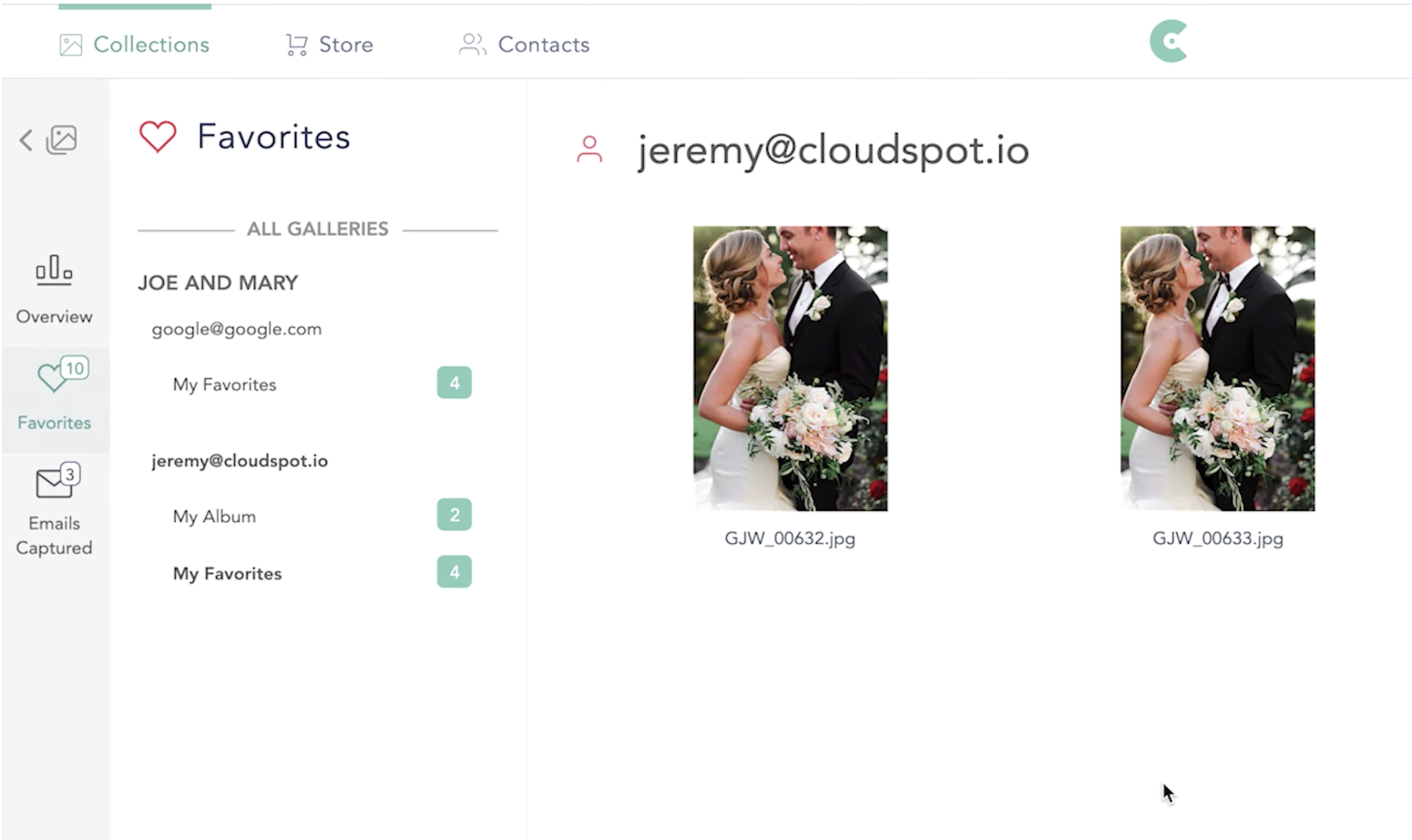Click the red heart icon beside Favorites heading
This screenshot has width=1412, height=840.
point(158,138)
